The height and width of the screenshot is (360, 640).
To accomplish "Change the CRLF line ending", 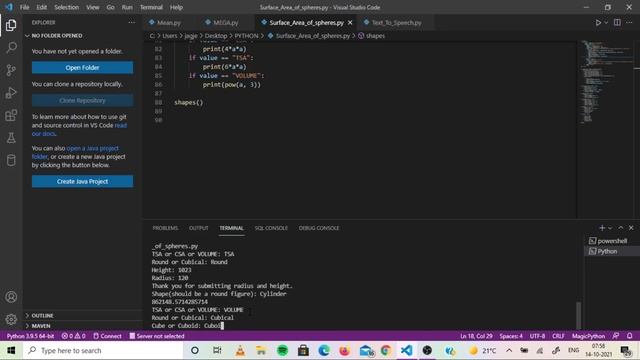I will click(x=558, y=336).
